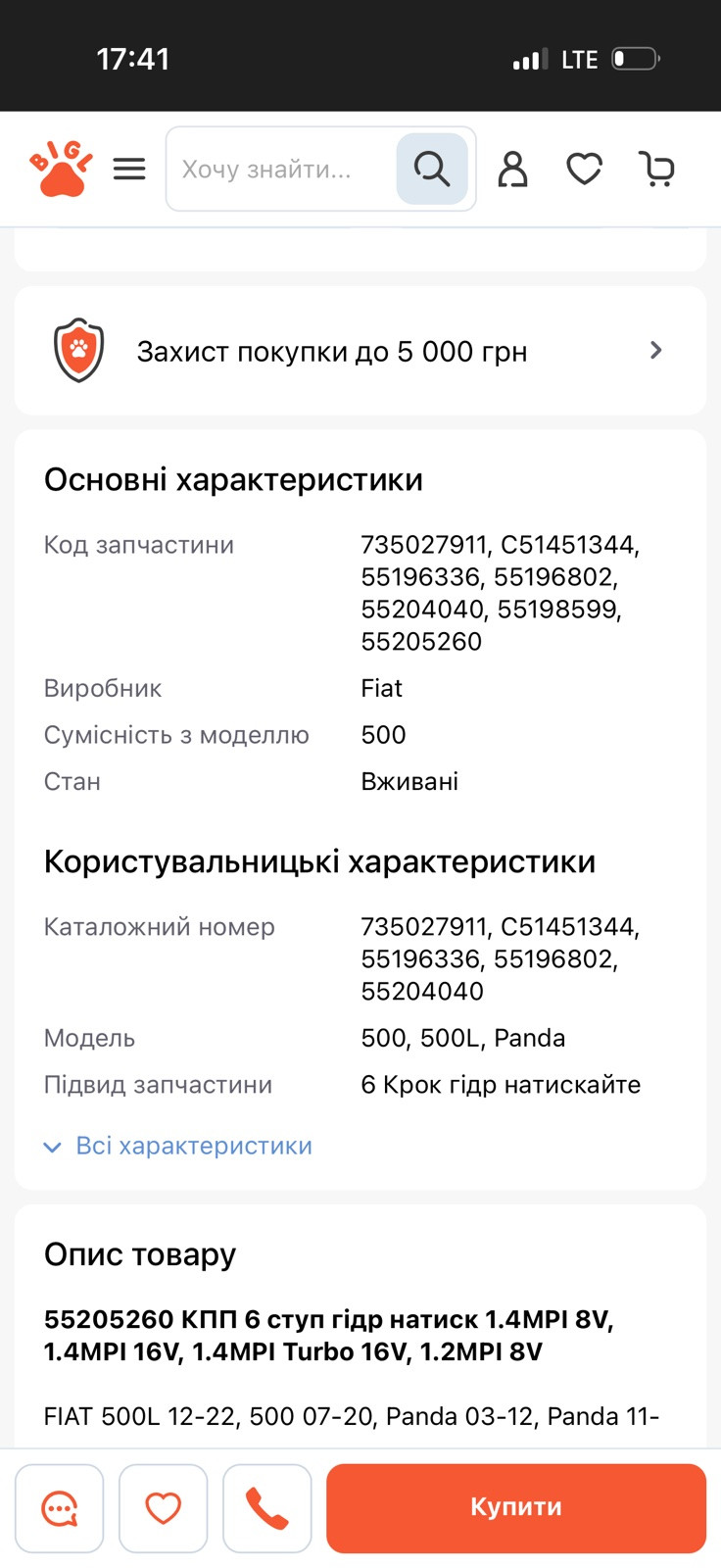Open the shopping cart
This screenshot has height=1568, width=721.
pyautogui.click(x=656, y=169)
